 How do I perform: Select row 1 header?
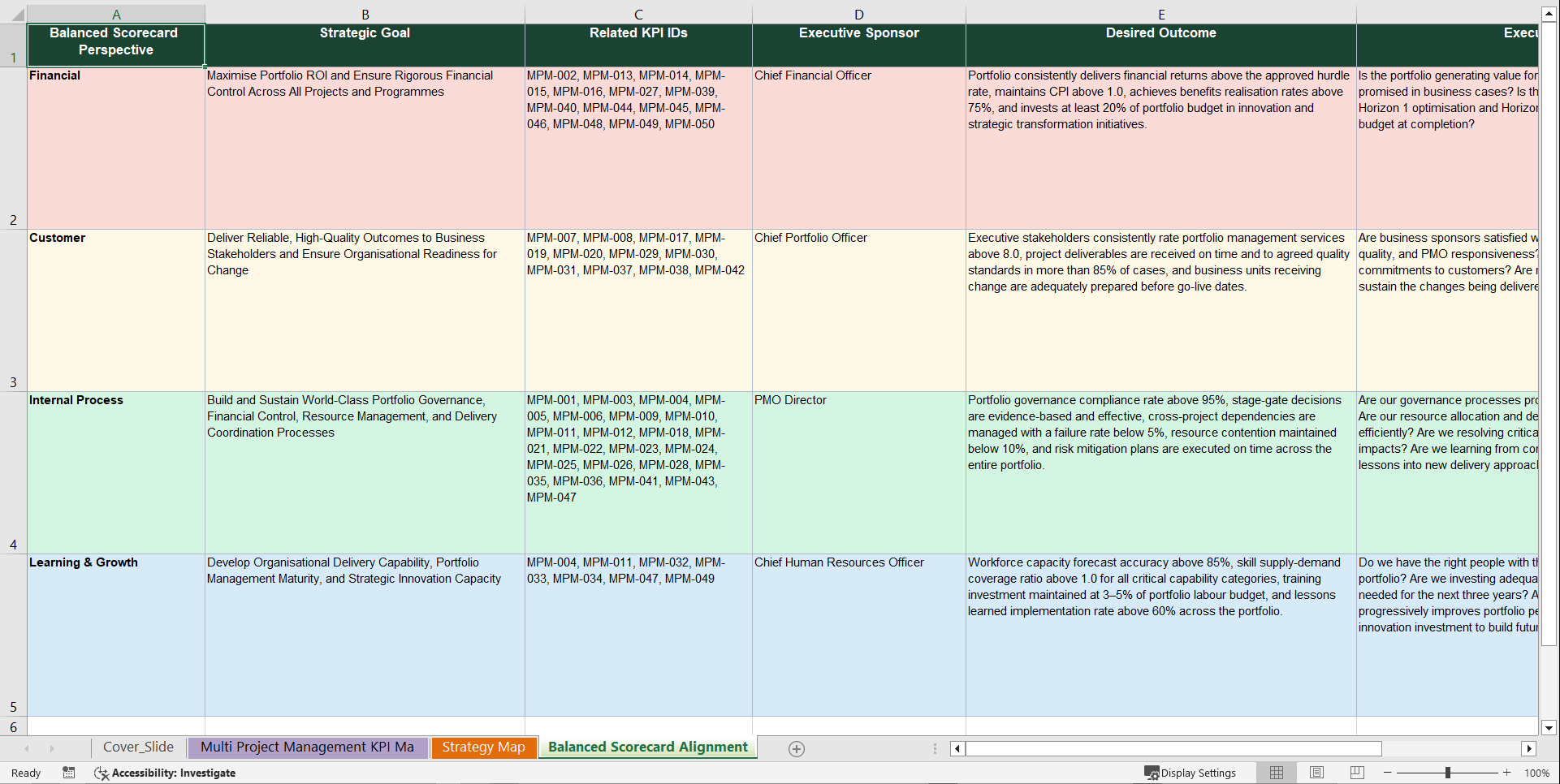(x=13, y=45)
